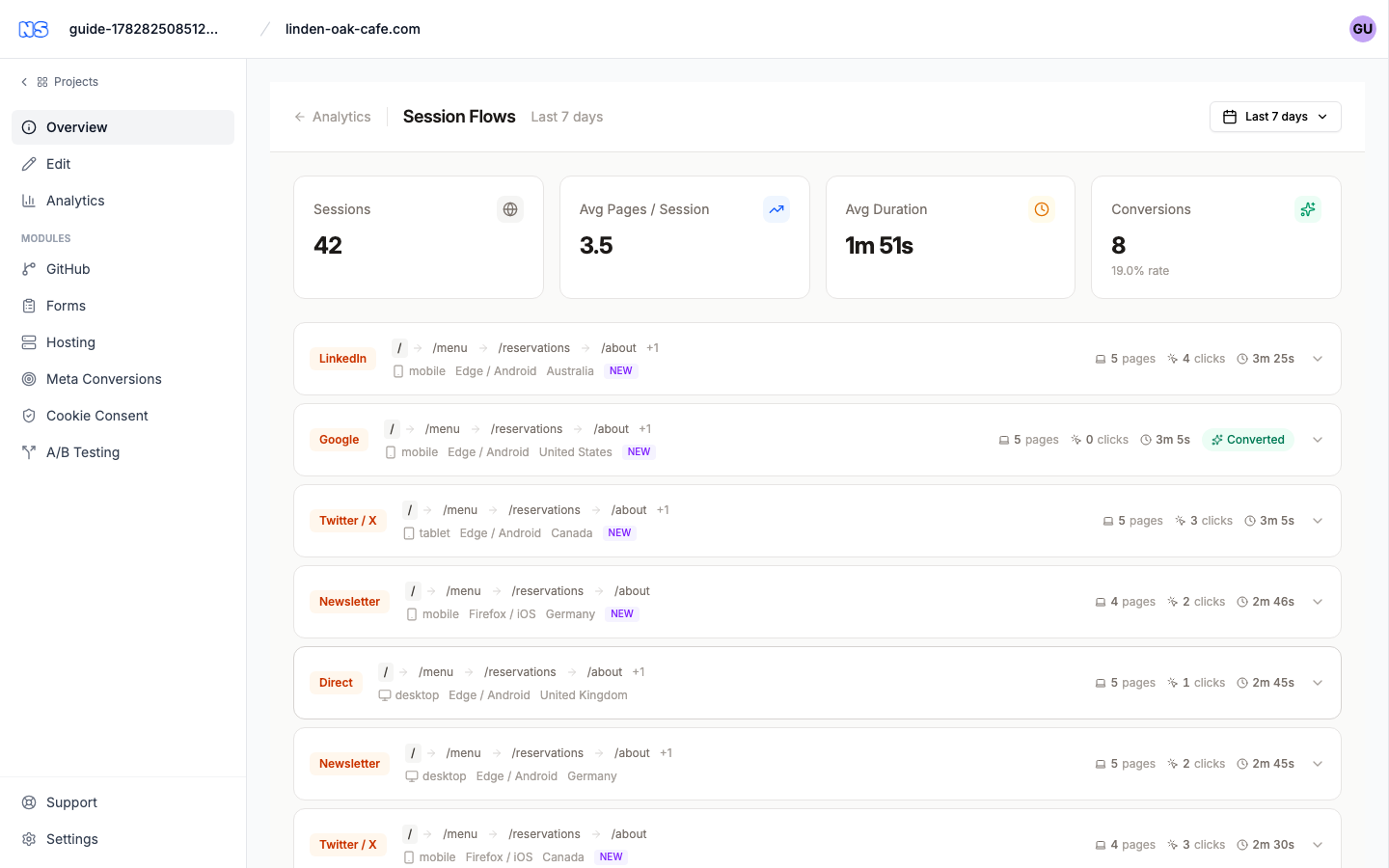Click the United Kingdom text in Direct row
This screenshot has width=1389, height=868.
tap(584, 695)
